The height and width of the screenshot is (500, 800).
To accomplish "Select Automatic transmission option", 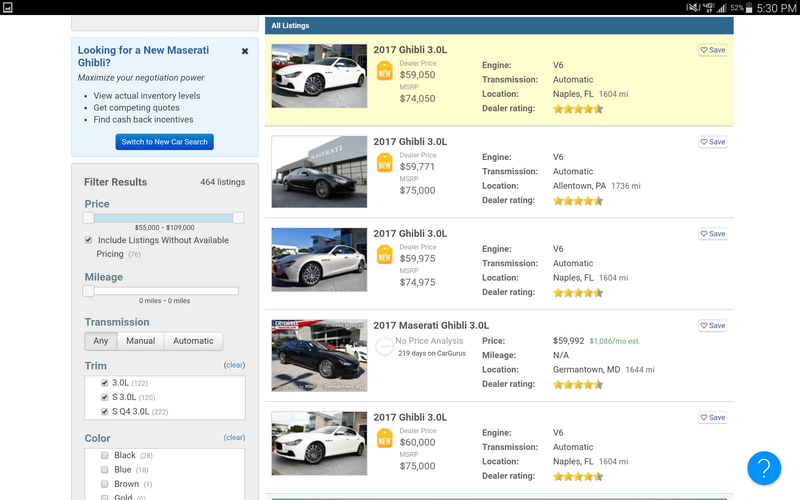I will point(193,341).
